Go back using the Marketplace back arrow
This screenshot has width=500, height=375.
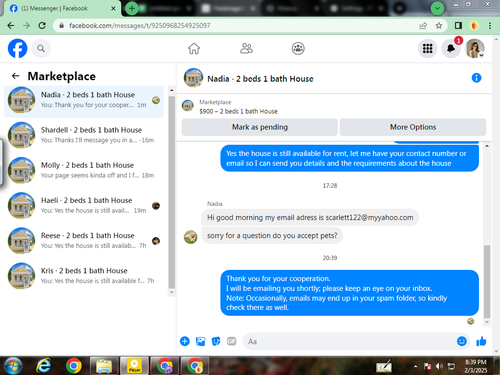pos(15,76)
